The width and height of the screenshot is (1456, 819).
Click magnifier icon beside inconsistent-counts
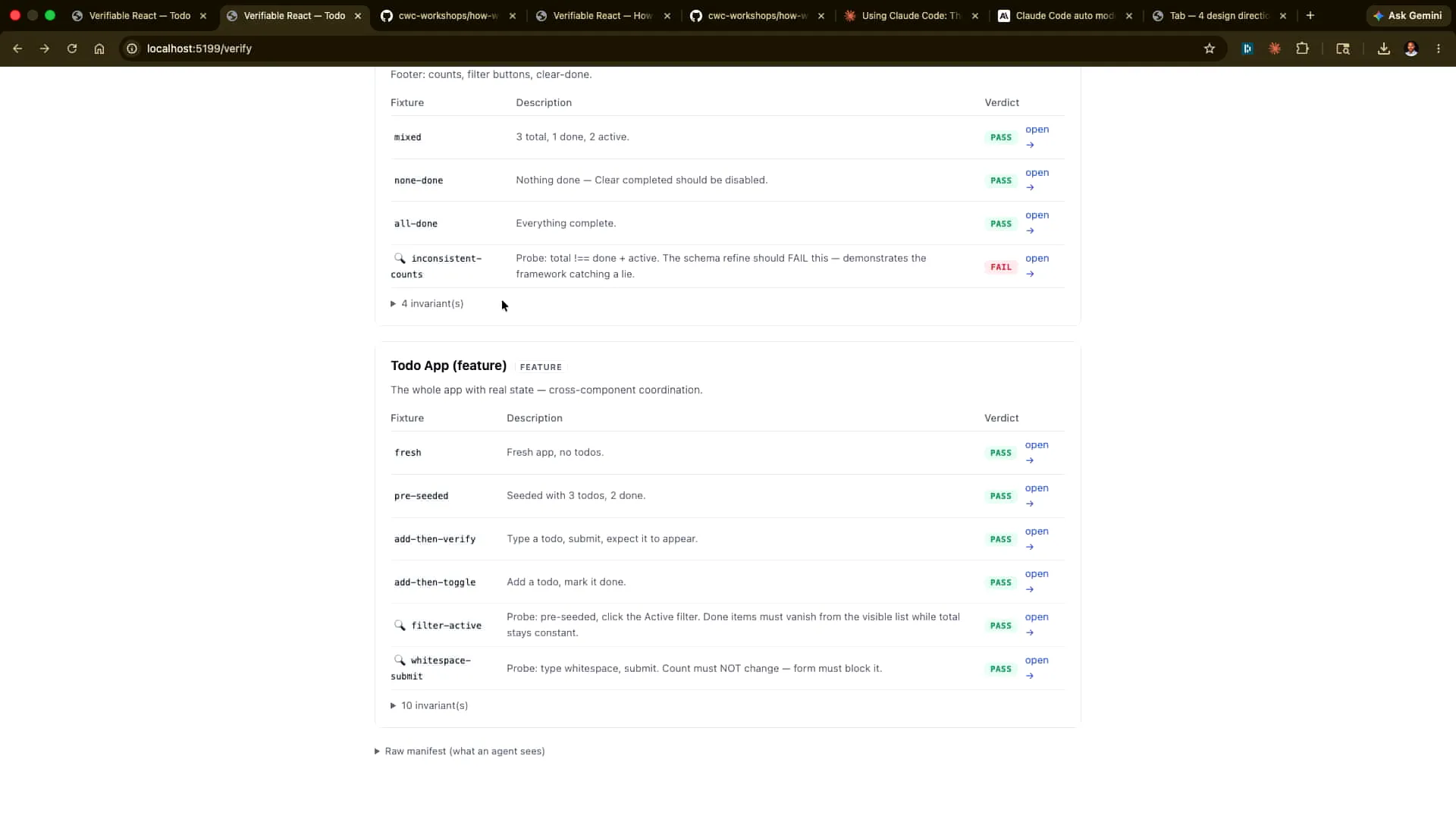pyautogui.click(x=400, y=259)
